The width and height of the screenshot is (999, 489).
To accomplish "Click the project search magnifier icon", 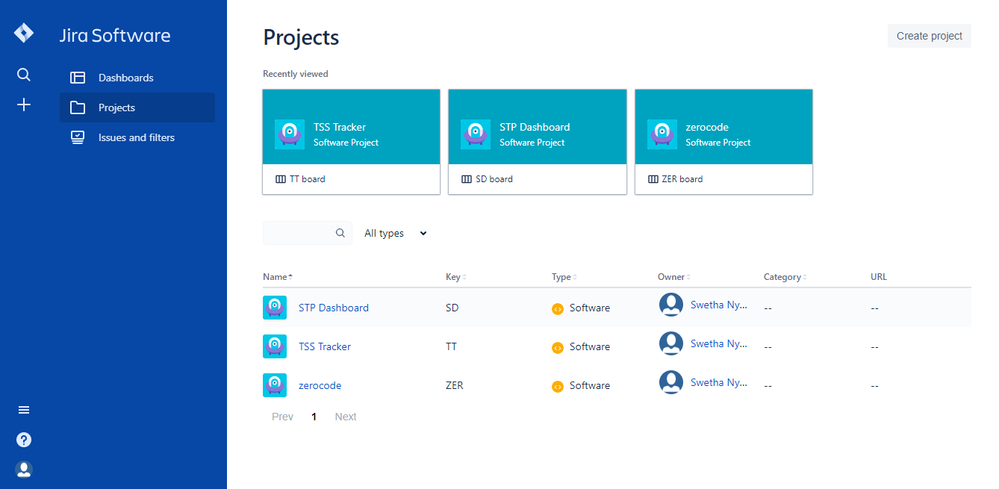I will 341,233.
